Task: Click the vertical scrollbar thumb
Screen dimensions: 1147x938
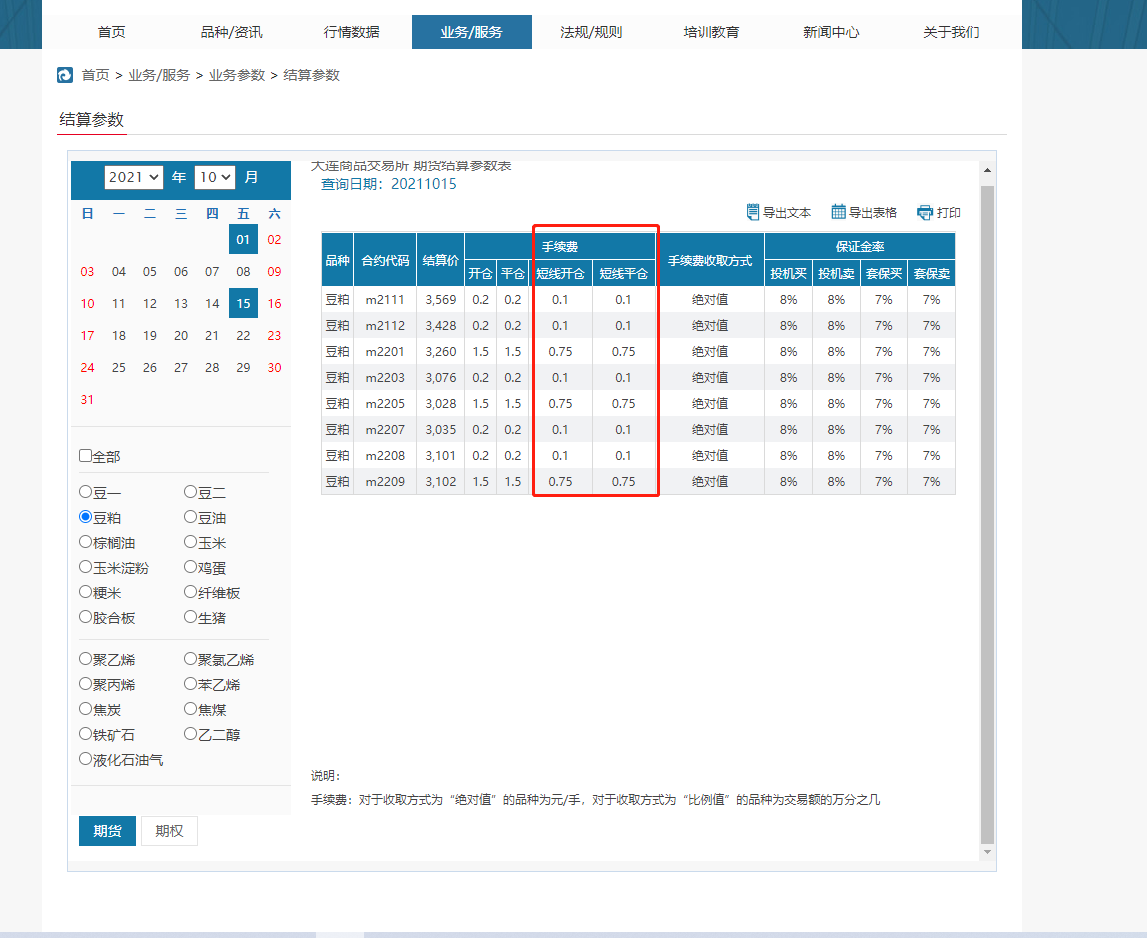Action: pos(988,514)
